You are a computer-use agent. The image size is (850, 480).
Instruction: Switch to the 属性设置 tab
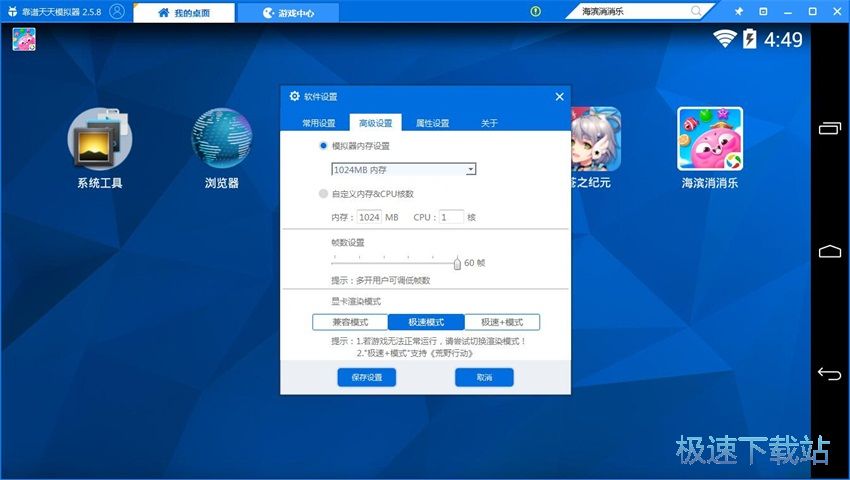[432, 123]
